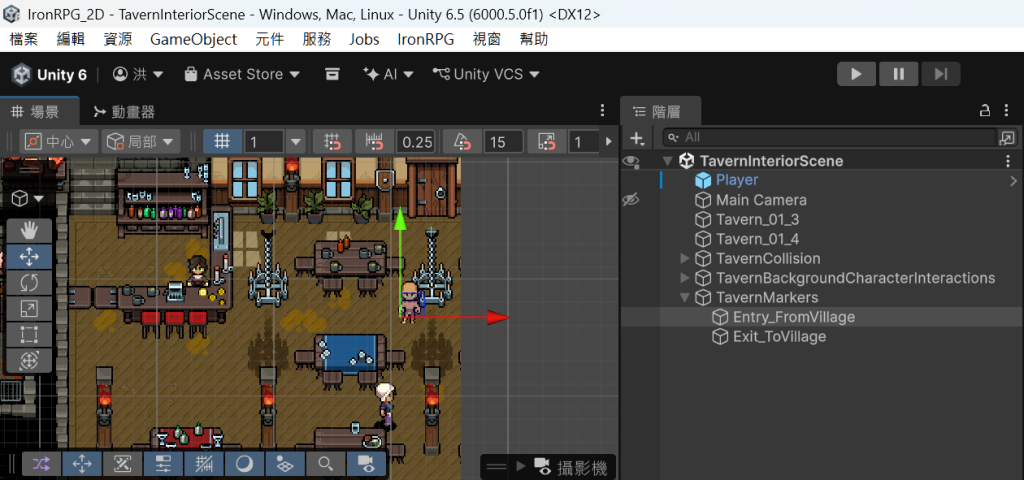The width and height of the screenshot is (1024, 480).
Task: Expand the 攝影機 camera overlay
Action: click(x=520, y=466)
